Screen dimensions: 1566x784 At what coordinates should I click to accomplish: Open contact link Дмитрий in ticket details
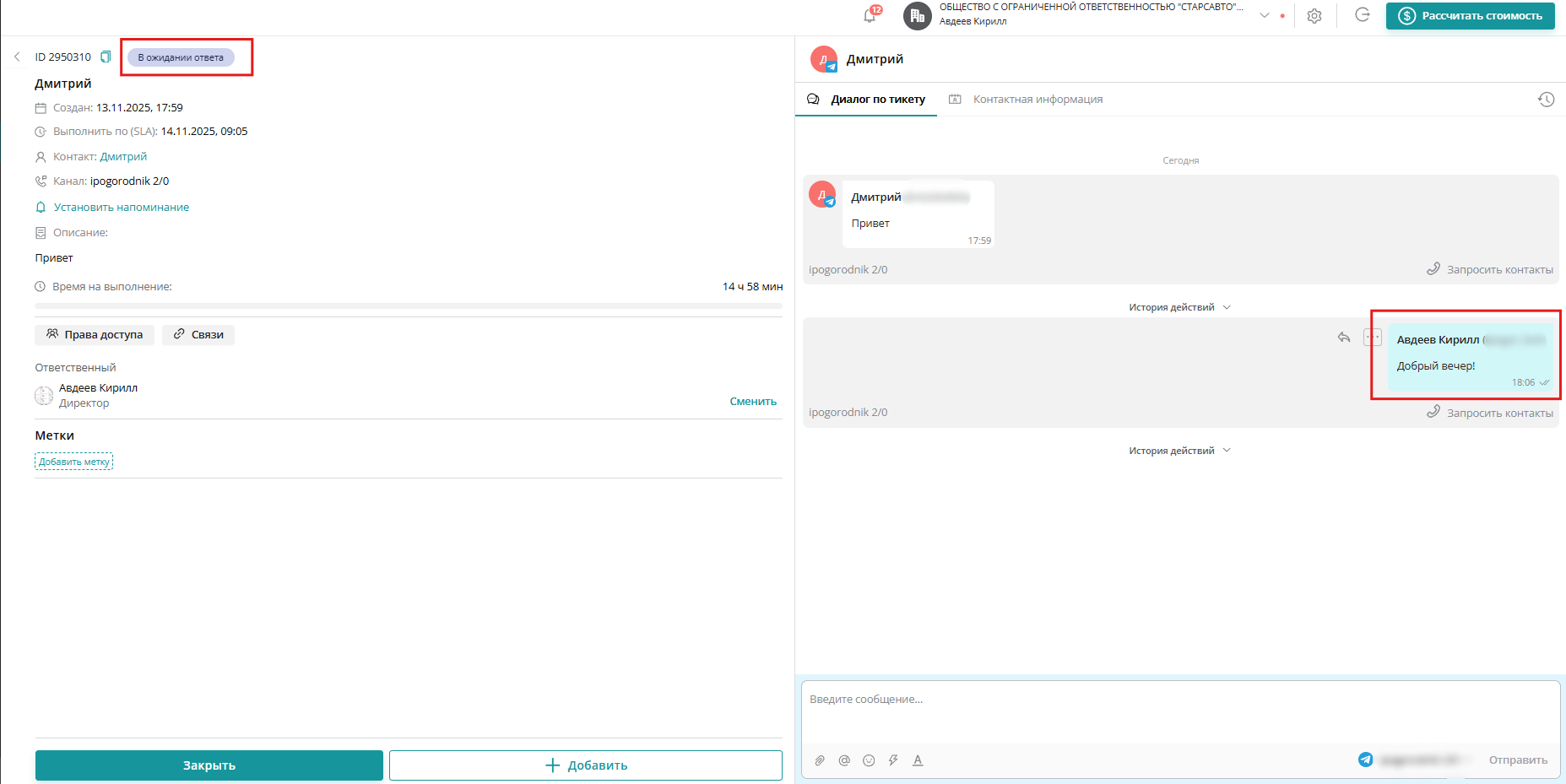(x=123, y=156)
